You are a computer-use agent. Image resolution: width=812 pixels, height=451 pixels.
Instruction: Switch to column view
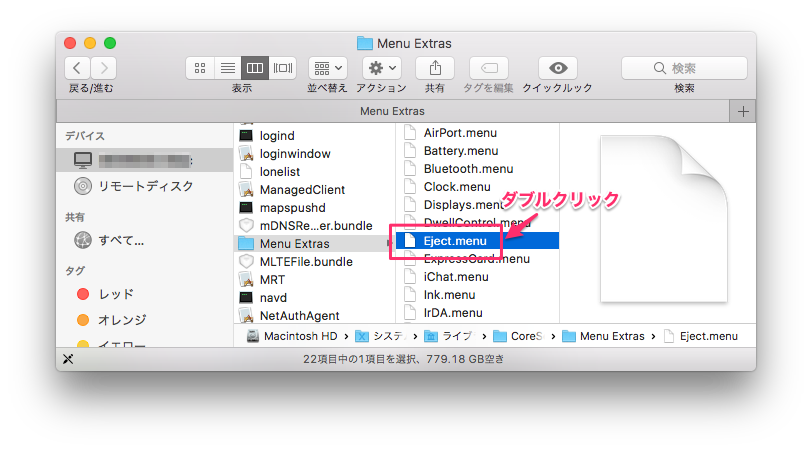pyautogui.click(x=255, y=68)
